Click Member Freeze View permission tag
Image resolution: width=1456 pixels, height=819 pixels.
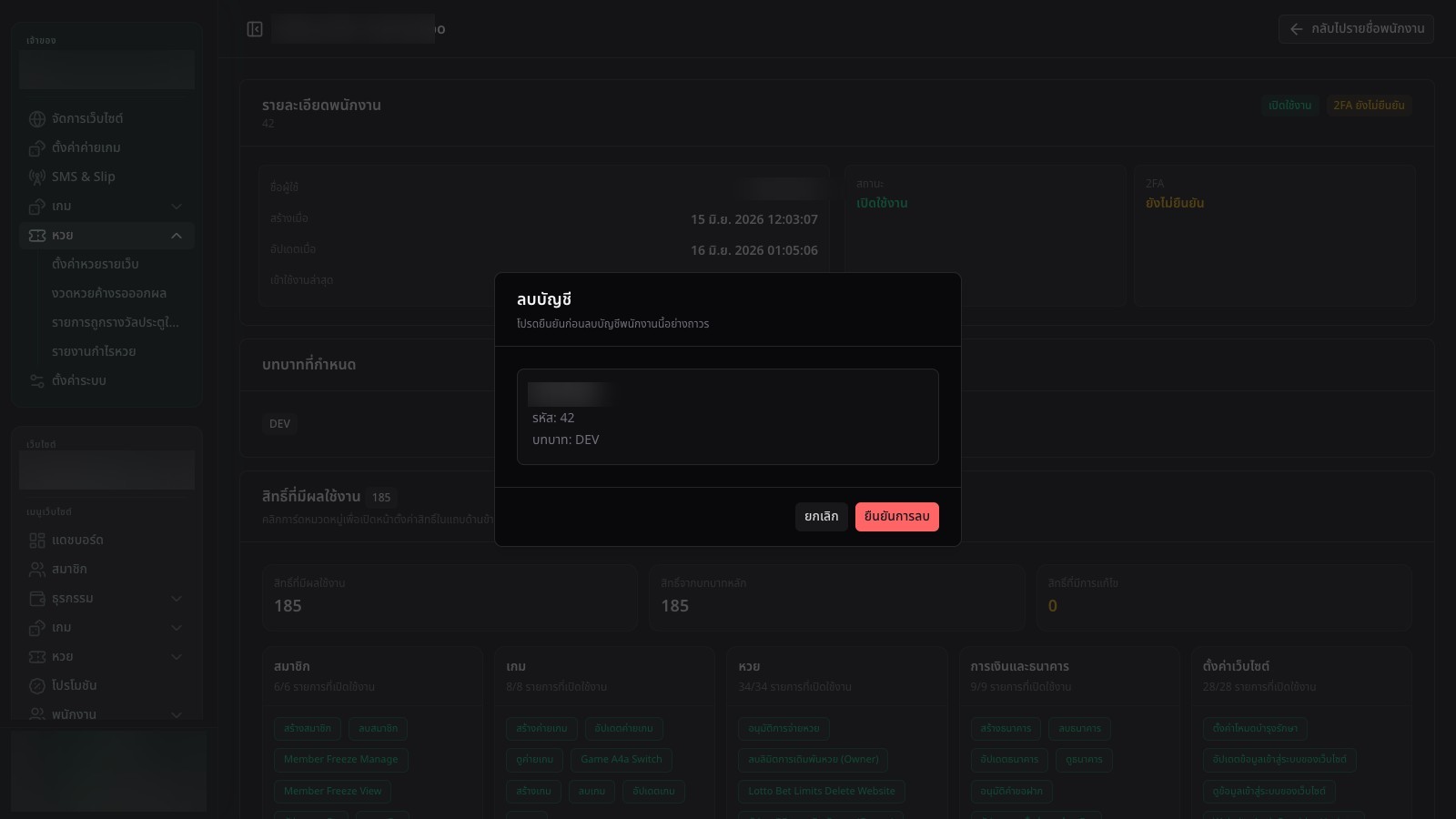(x=333, y=792)
